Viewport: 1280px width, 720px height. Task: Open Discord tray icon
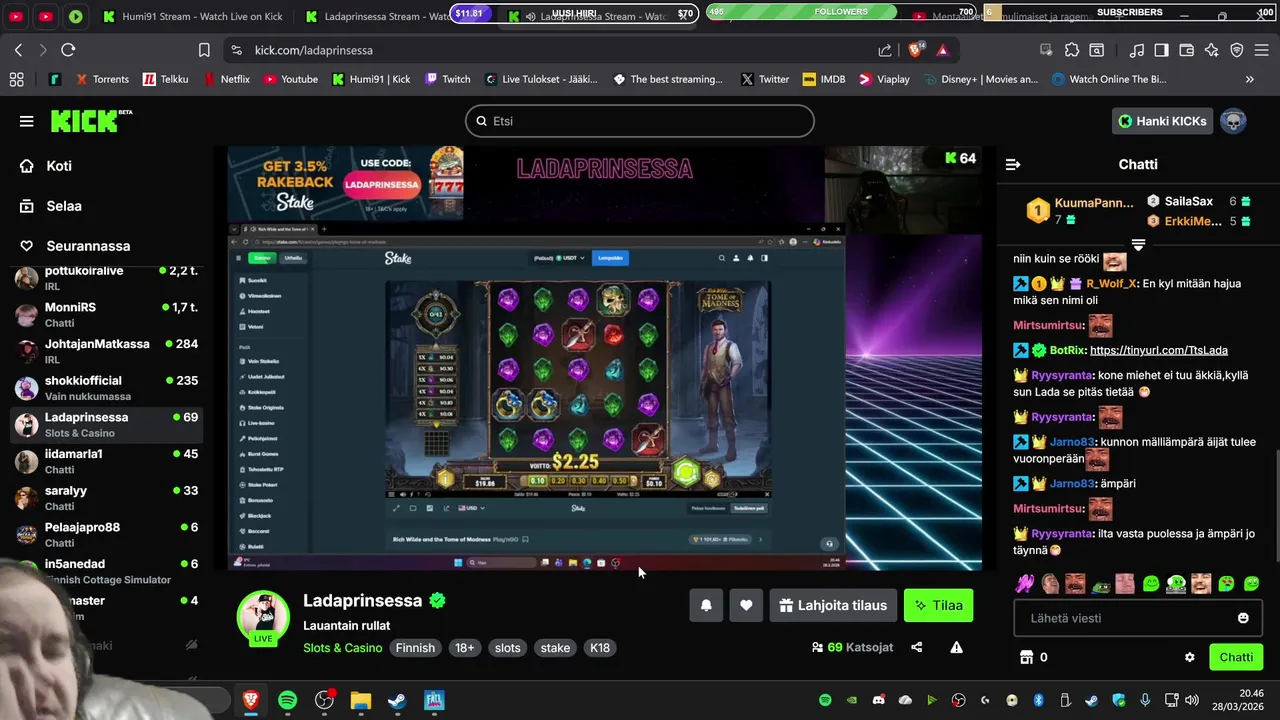click(x=878, y=700)
